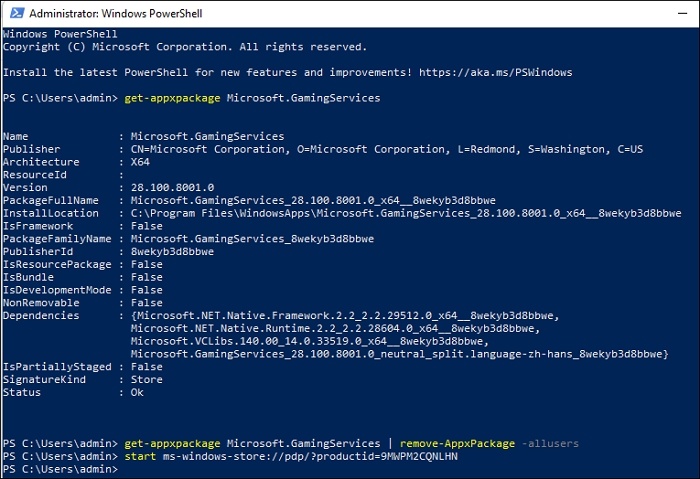Click the empty prompt on the last line
700x479 pixels.
(124, 469)
